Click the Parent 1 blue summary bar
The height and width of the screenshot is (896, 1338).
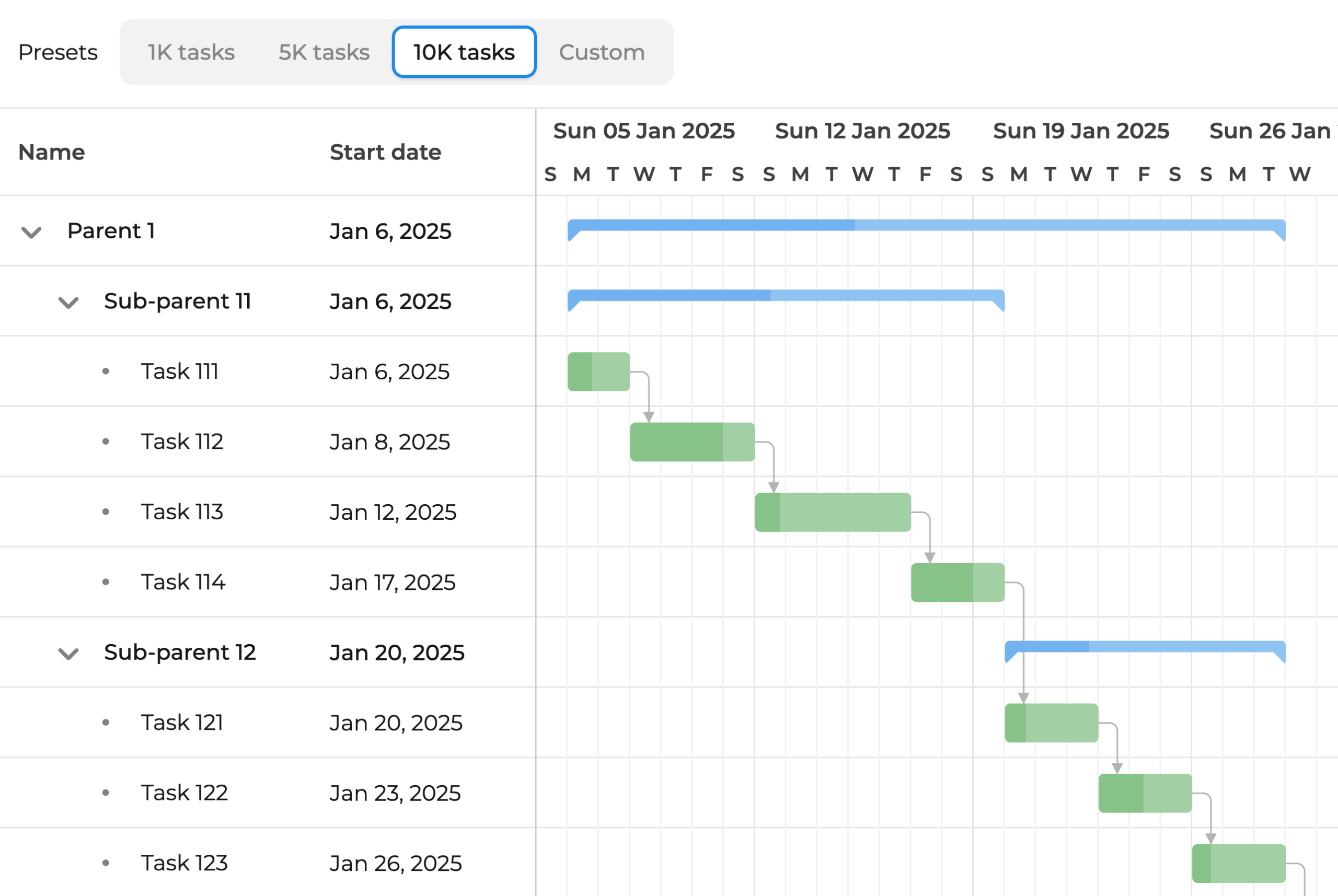pos(926,225)
